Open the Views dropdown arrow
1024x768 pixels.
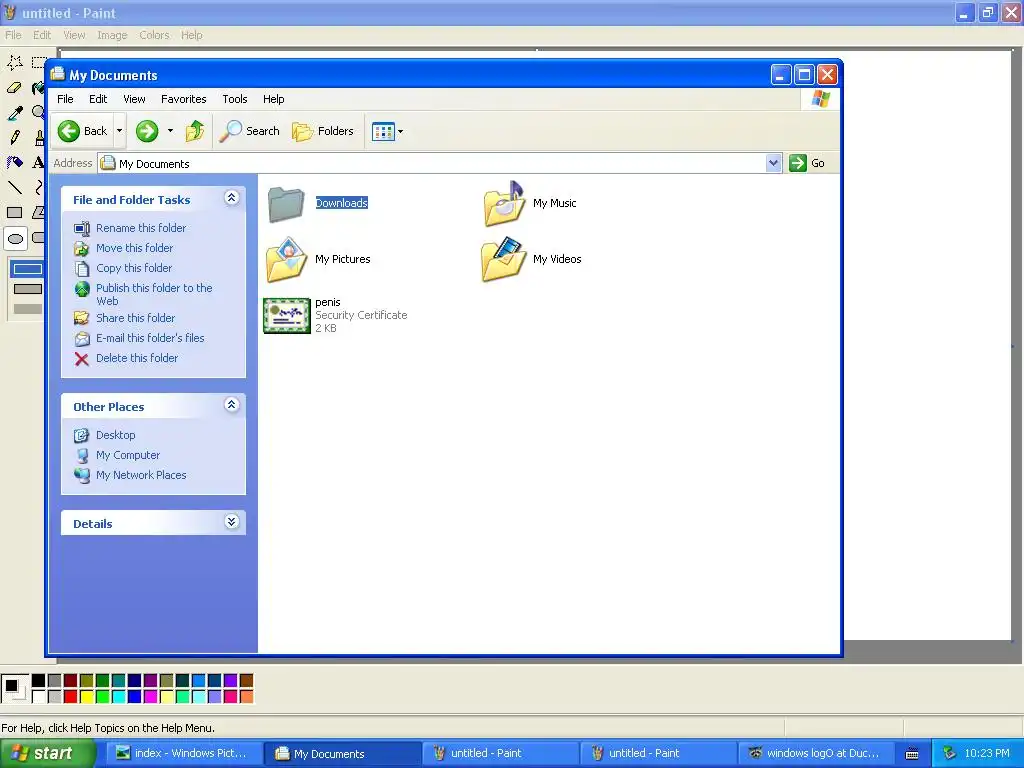tap(400, 131)
